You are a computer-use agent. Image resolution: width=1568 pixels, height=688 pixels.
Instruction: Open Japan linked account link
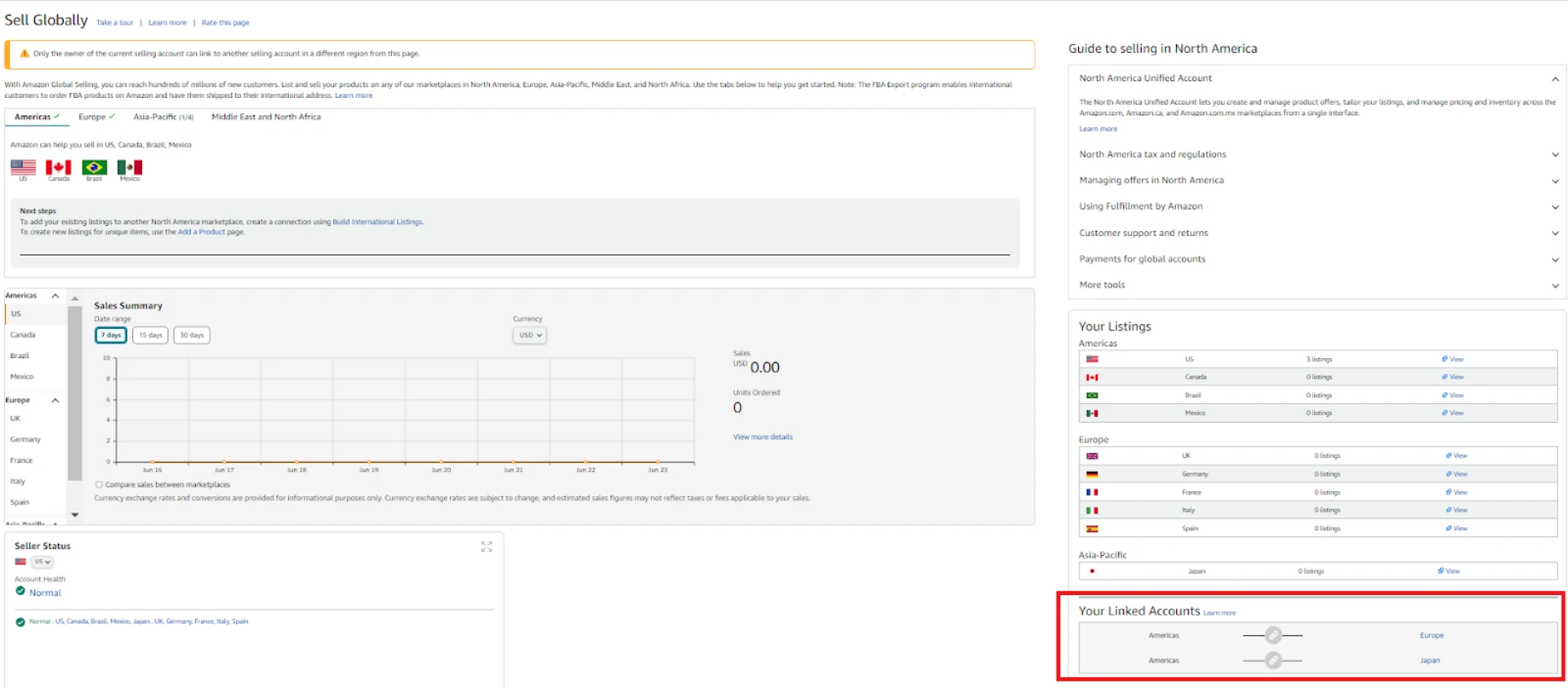tap(1430, 660)
